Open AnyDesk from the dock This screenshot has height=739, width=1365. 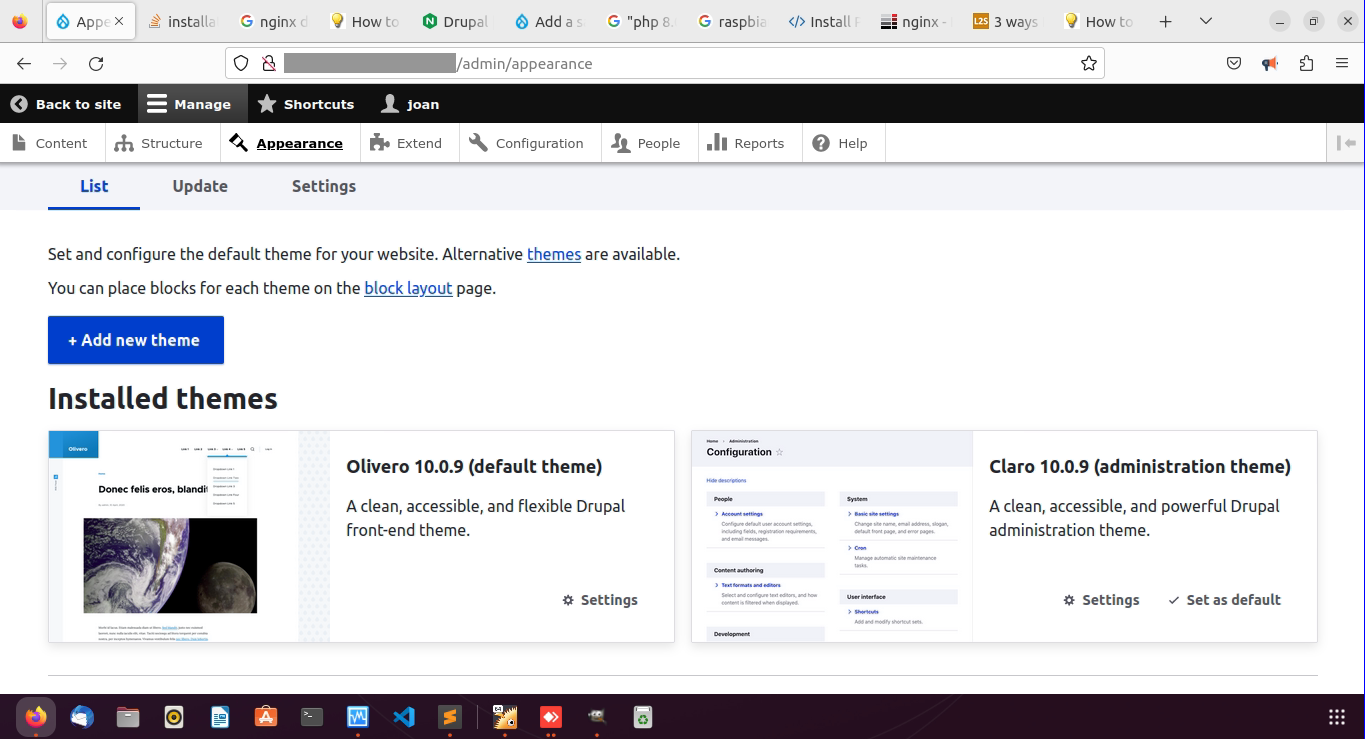coord(550,717)
